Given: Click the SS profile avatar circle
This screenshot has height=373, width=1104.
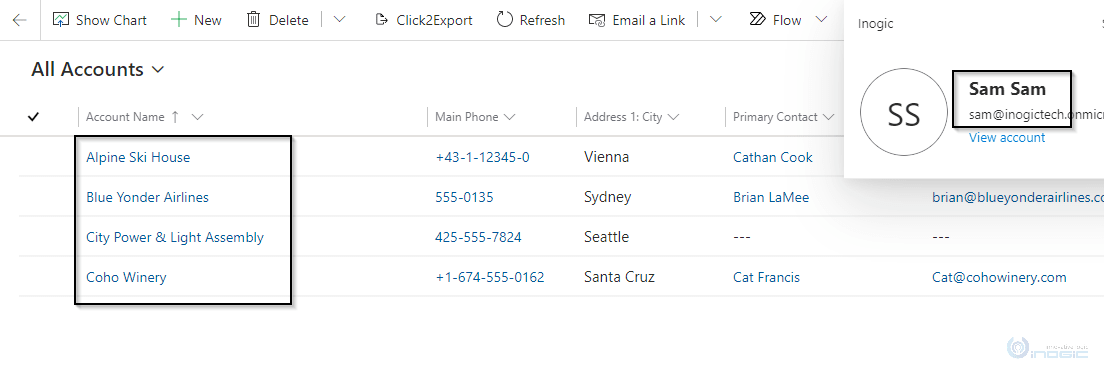Looking at the screenshot, I should [x=904, y=112].
